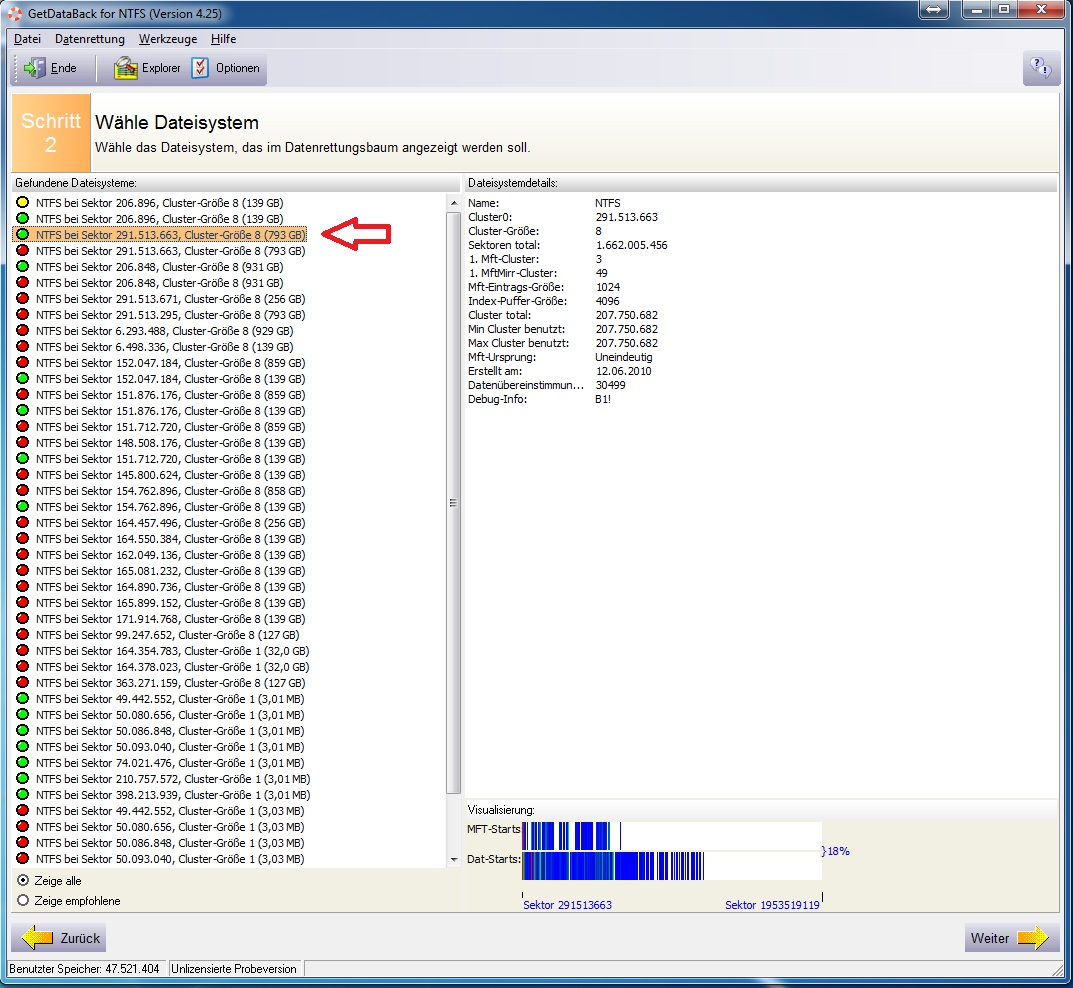Select entry NTFS Sektor 74.021.476 (3,01 MB)
Image resolution: width=1073 pixels, height=988 pixels.
pos(159,763)
